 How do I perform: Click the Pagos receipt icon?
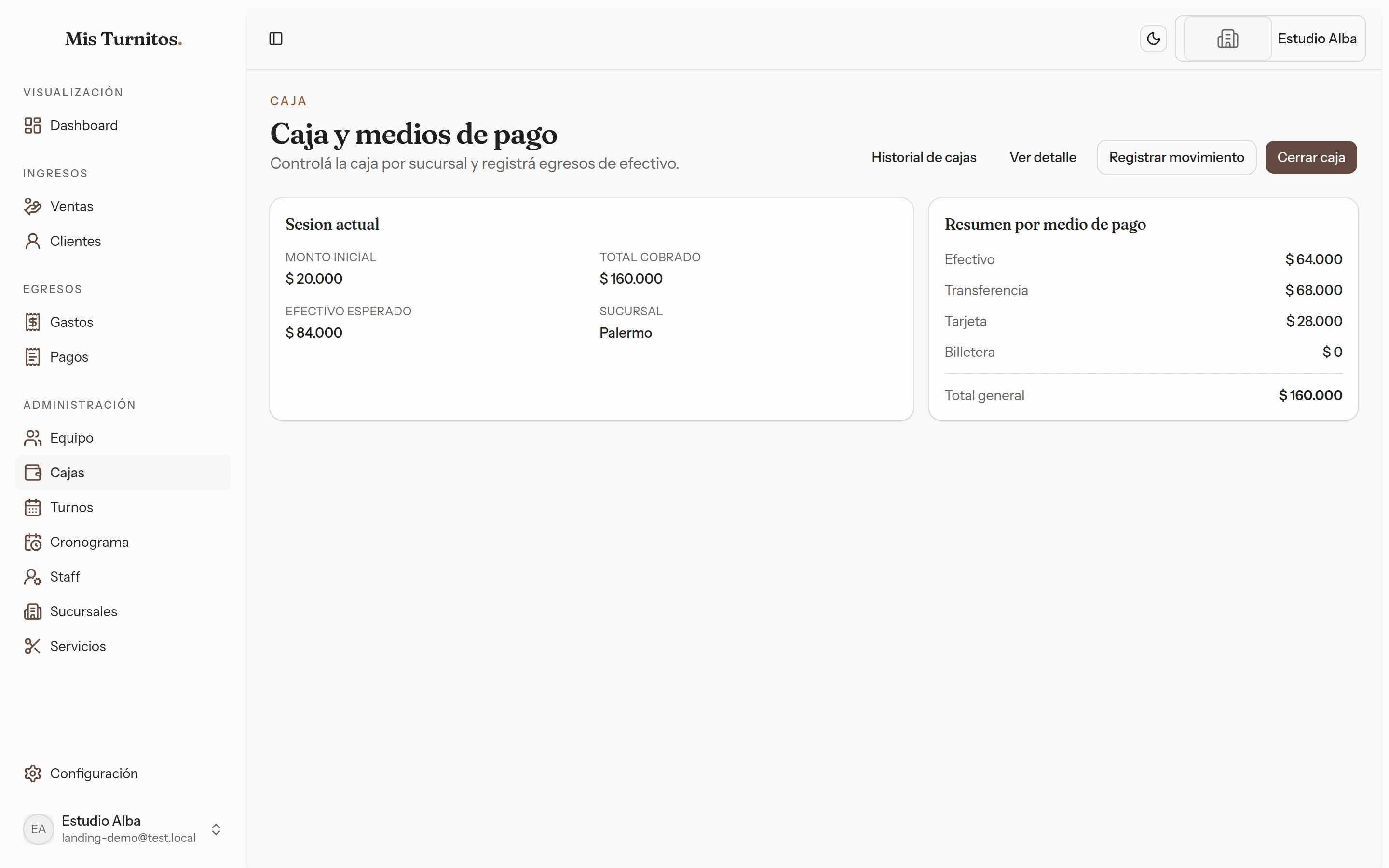[x=33, y=356]
